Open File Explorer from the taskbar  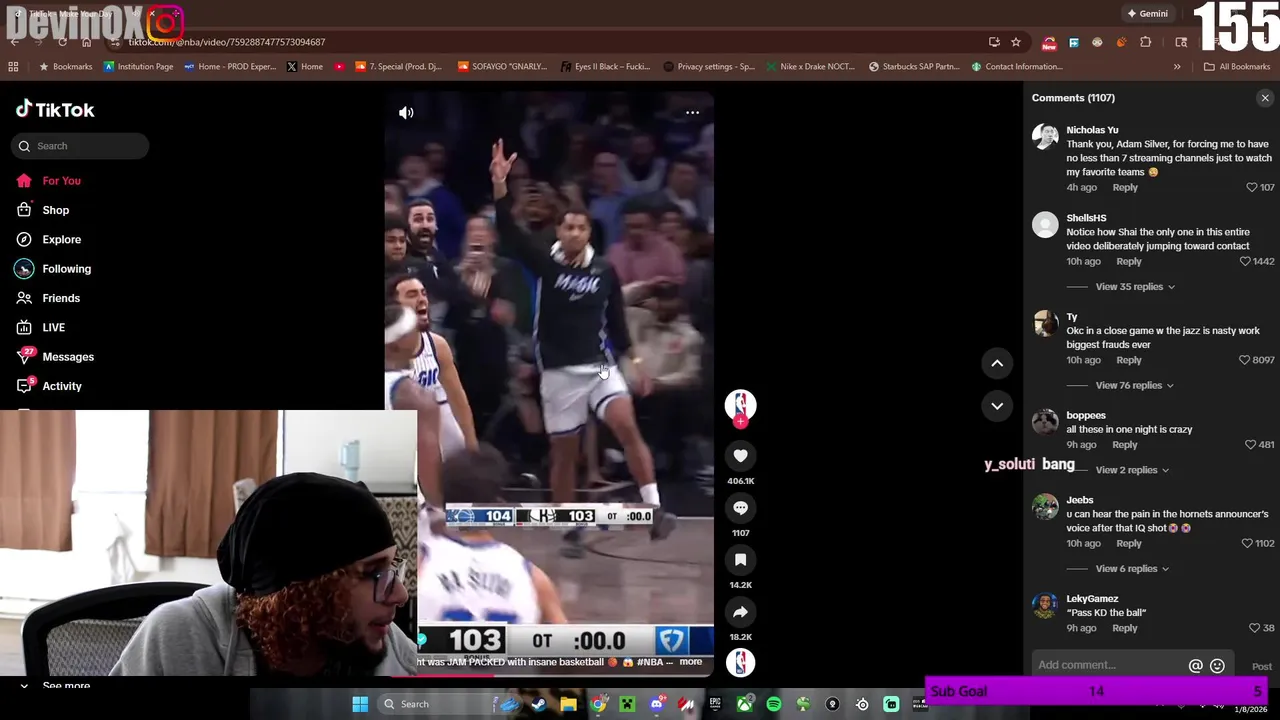[x=568, y=704]
